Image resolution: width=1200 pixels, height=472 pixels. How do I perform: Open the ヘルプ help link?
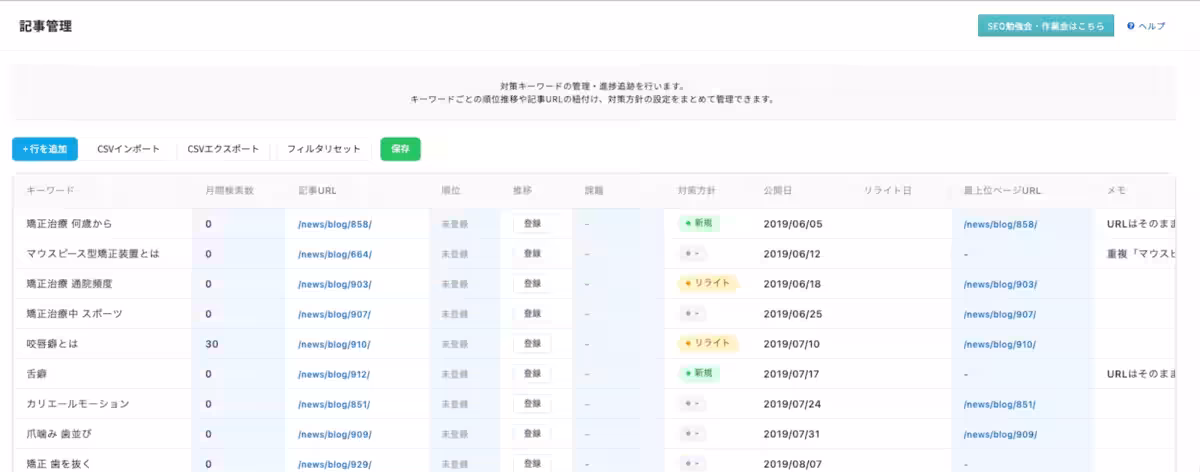pyautogui.click(x=1146, y=26)
